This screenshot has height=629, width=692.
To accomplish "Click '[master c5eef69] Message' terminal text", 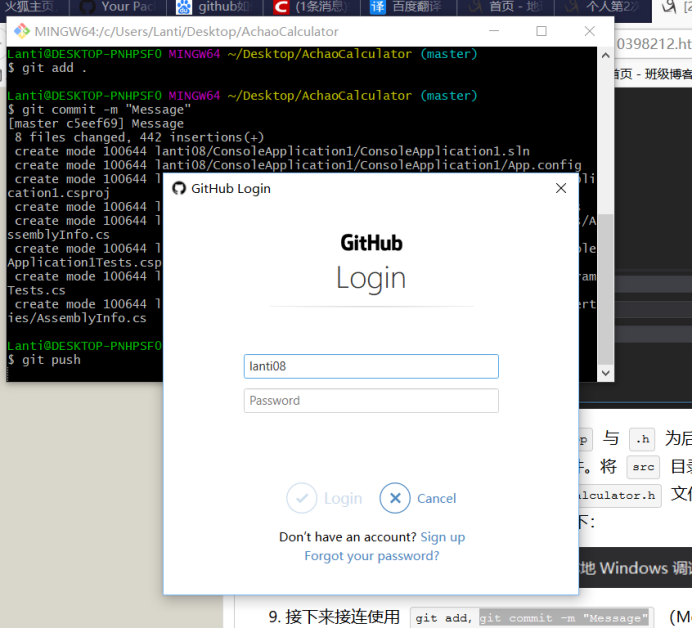I will point(95,124).
